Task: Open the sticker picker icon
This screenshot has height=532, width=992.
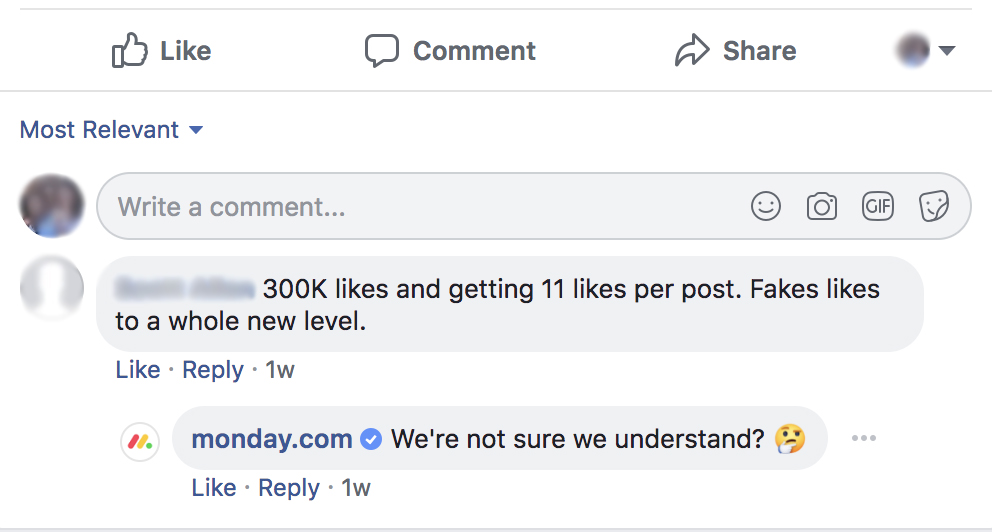Action: pyautogui.click(x=934, y=207)
